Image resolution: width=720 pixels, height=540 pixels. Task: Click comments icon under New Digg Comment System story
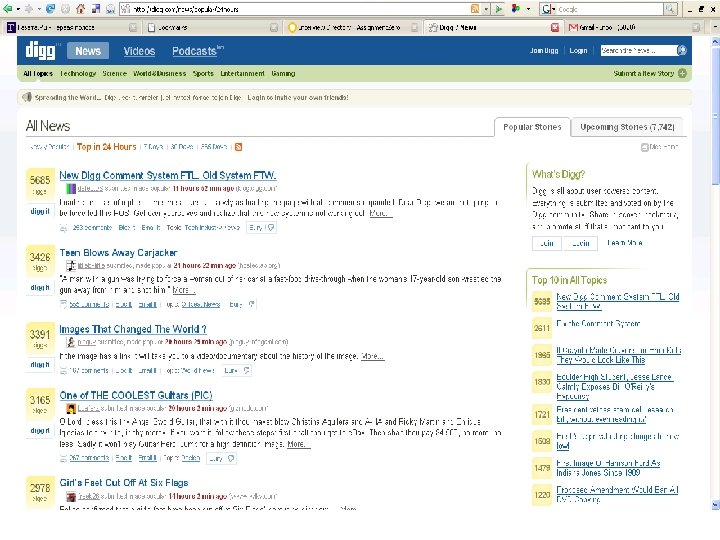point(63,227)
